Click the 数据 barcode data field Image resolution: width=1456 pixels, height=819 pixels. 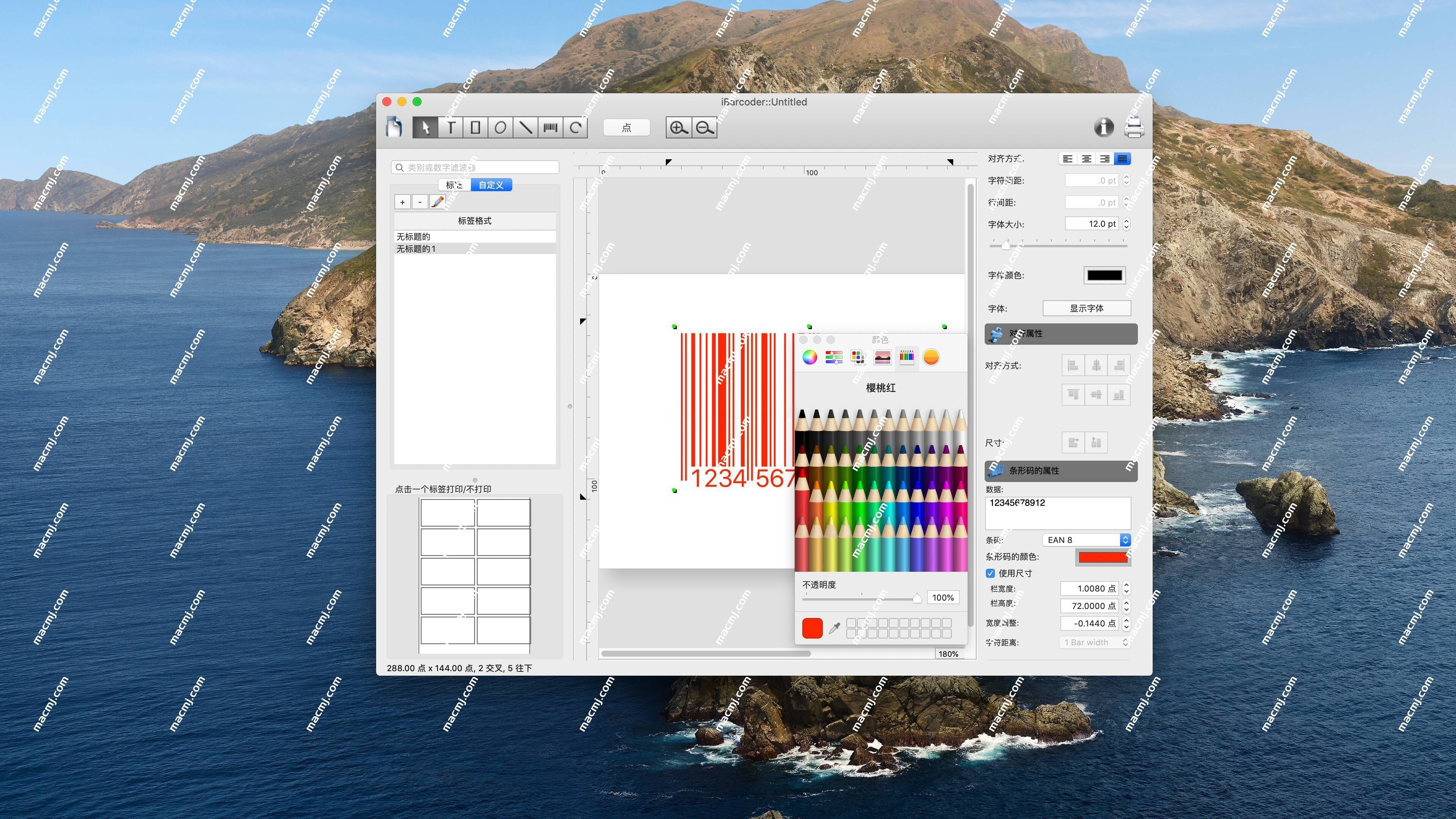[x=1057, y=513]
